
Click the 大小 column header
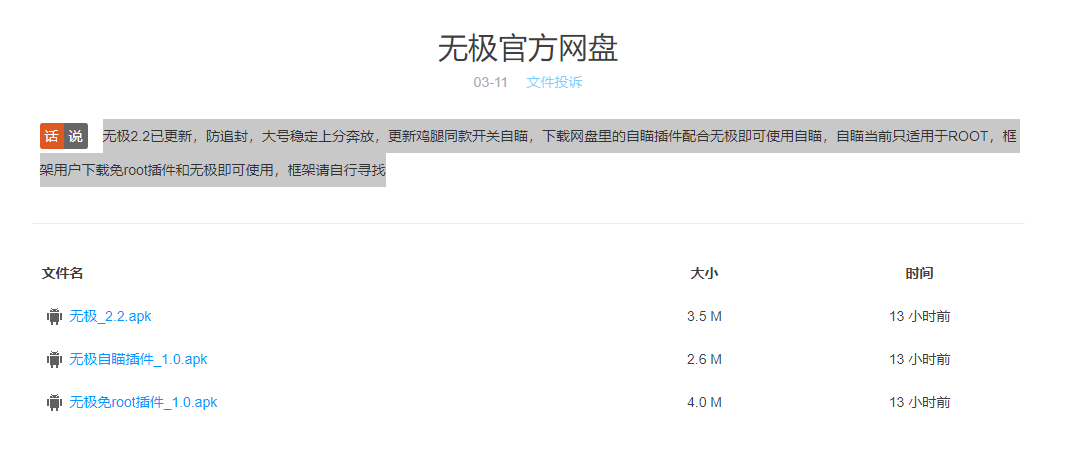[x=704, y=273]
